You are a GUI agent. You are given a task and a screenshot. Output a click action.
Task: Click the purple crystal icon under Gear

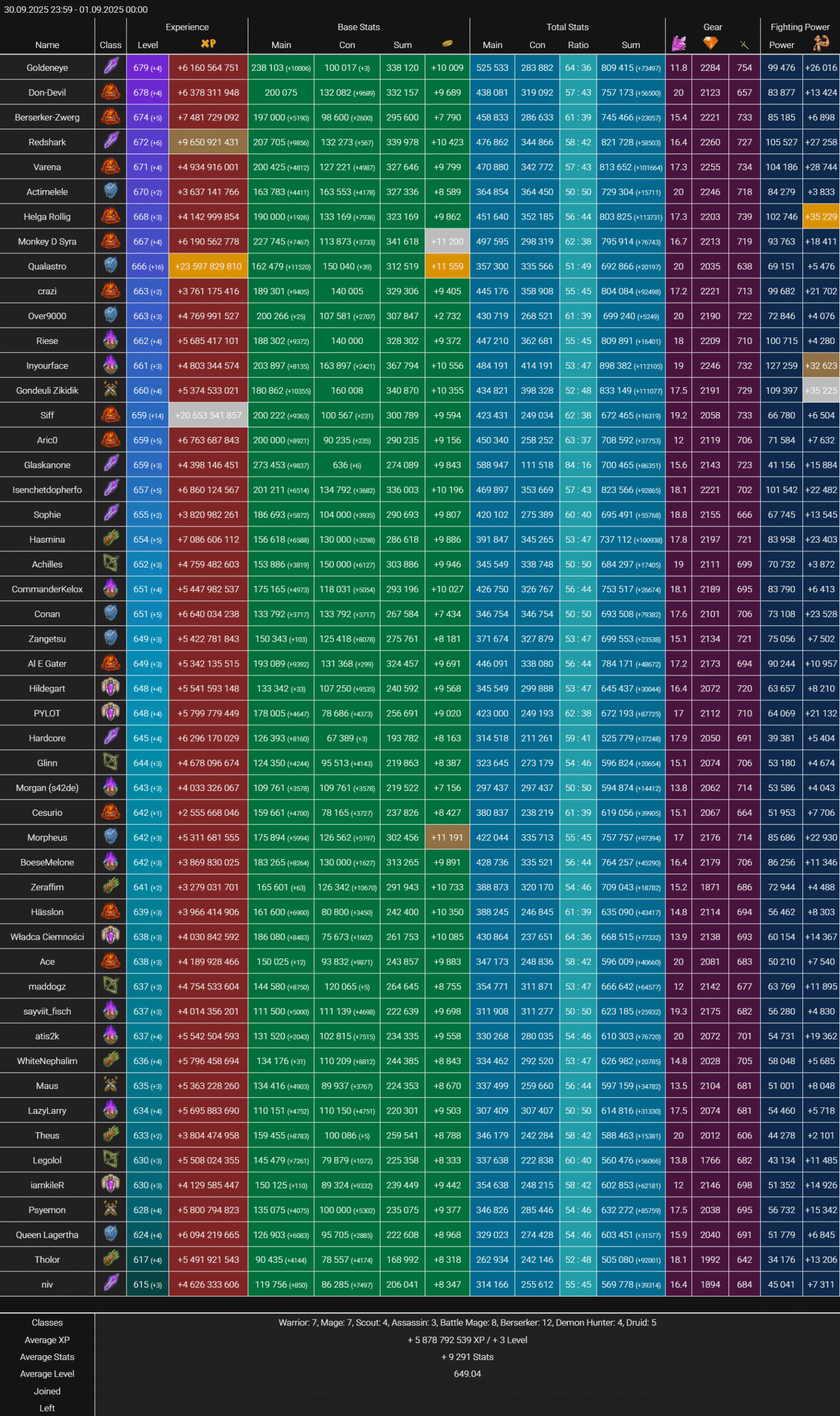pos(678,44)
